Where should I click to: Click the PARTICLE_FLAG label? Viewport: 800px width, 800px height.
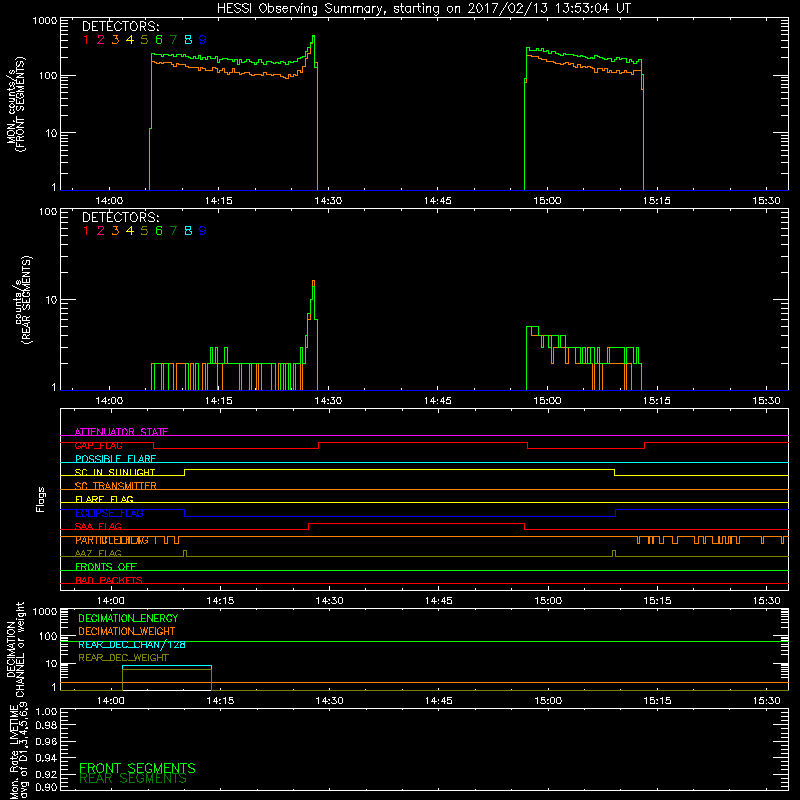point(112,540)
